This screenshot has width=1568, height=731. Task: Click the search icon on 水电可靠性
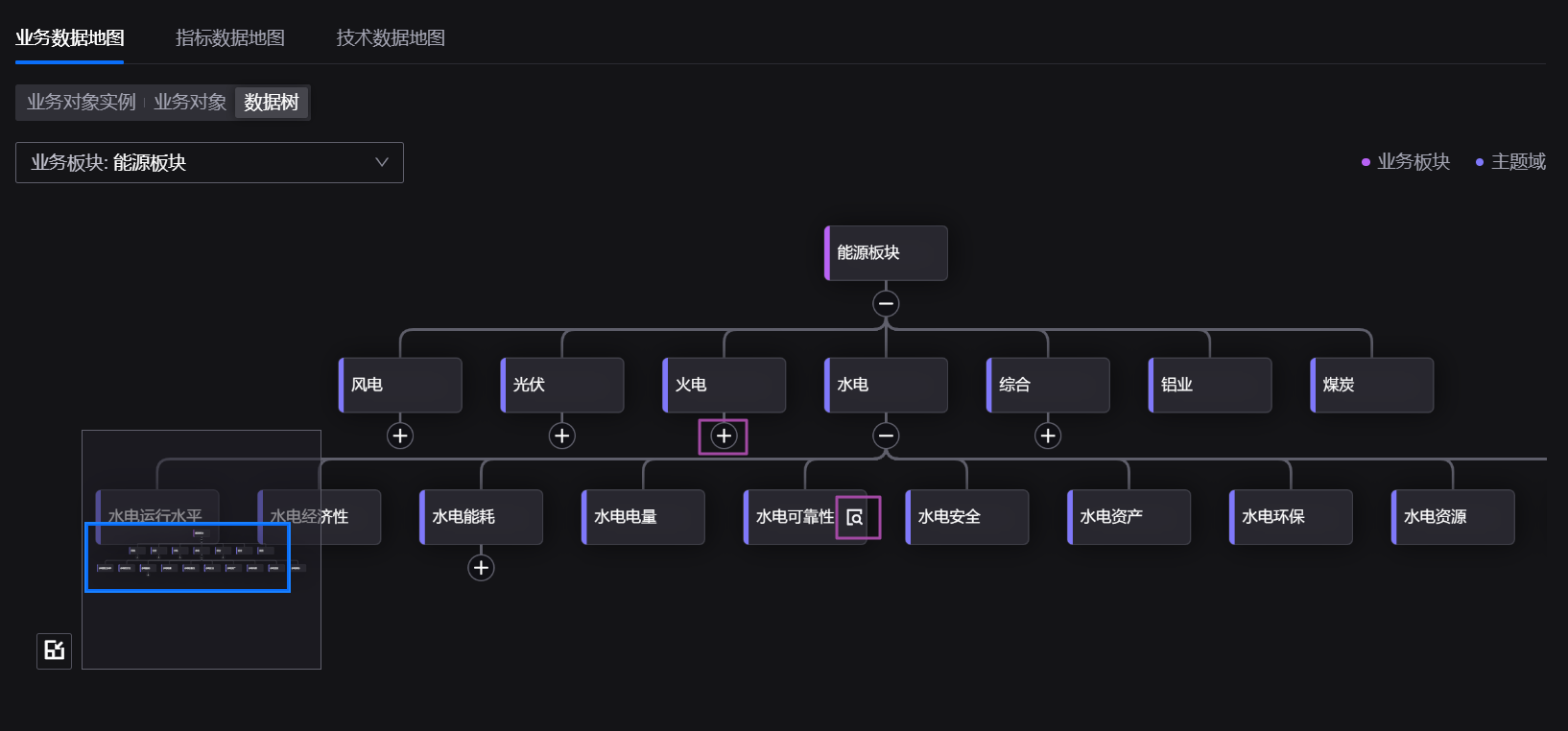click(855, 518)
